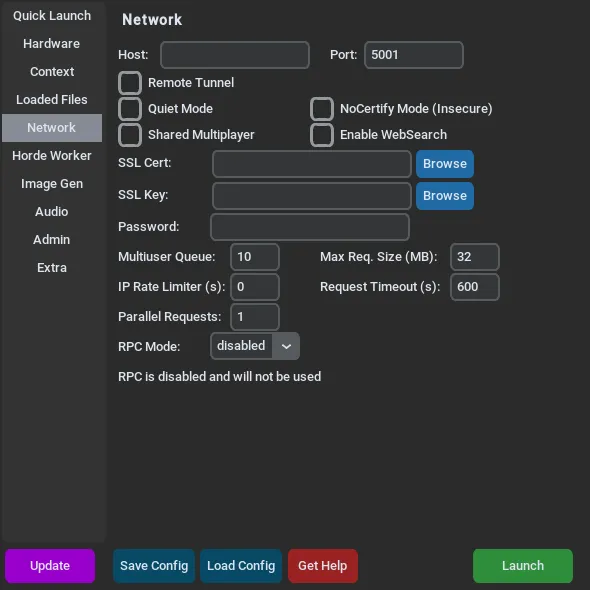Screen dimensions: 590x590
Task: Edit the Request Timeout (s) value
Action: 475,287
